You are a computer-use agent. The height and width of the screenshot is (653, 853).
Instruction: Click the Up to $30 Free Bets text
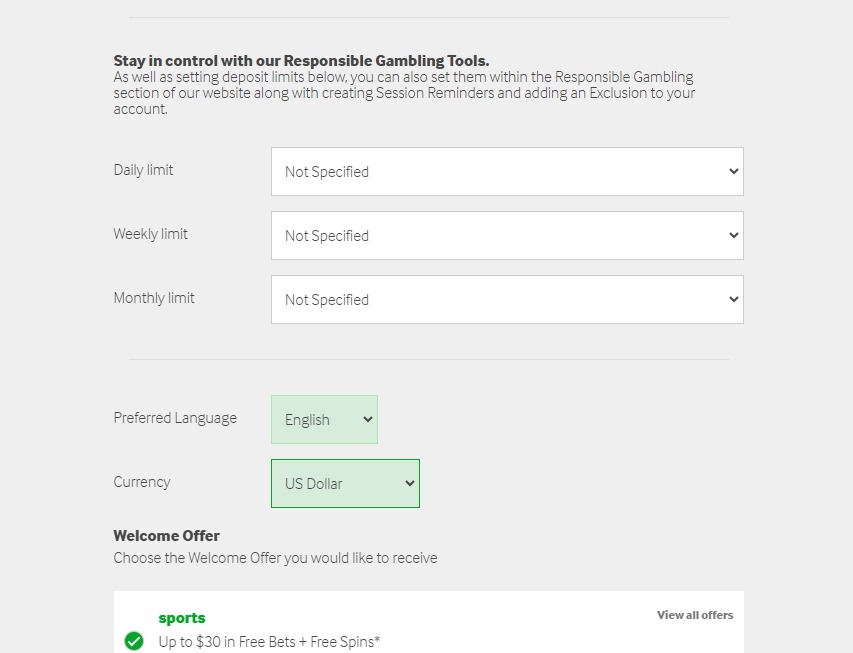(269, 642)
